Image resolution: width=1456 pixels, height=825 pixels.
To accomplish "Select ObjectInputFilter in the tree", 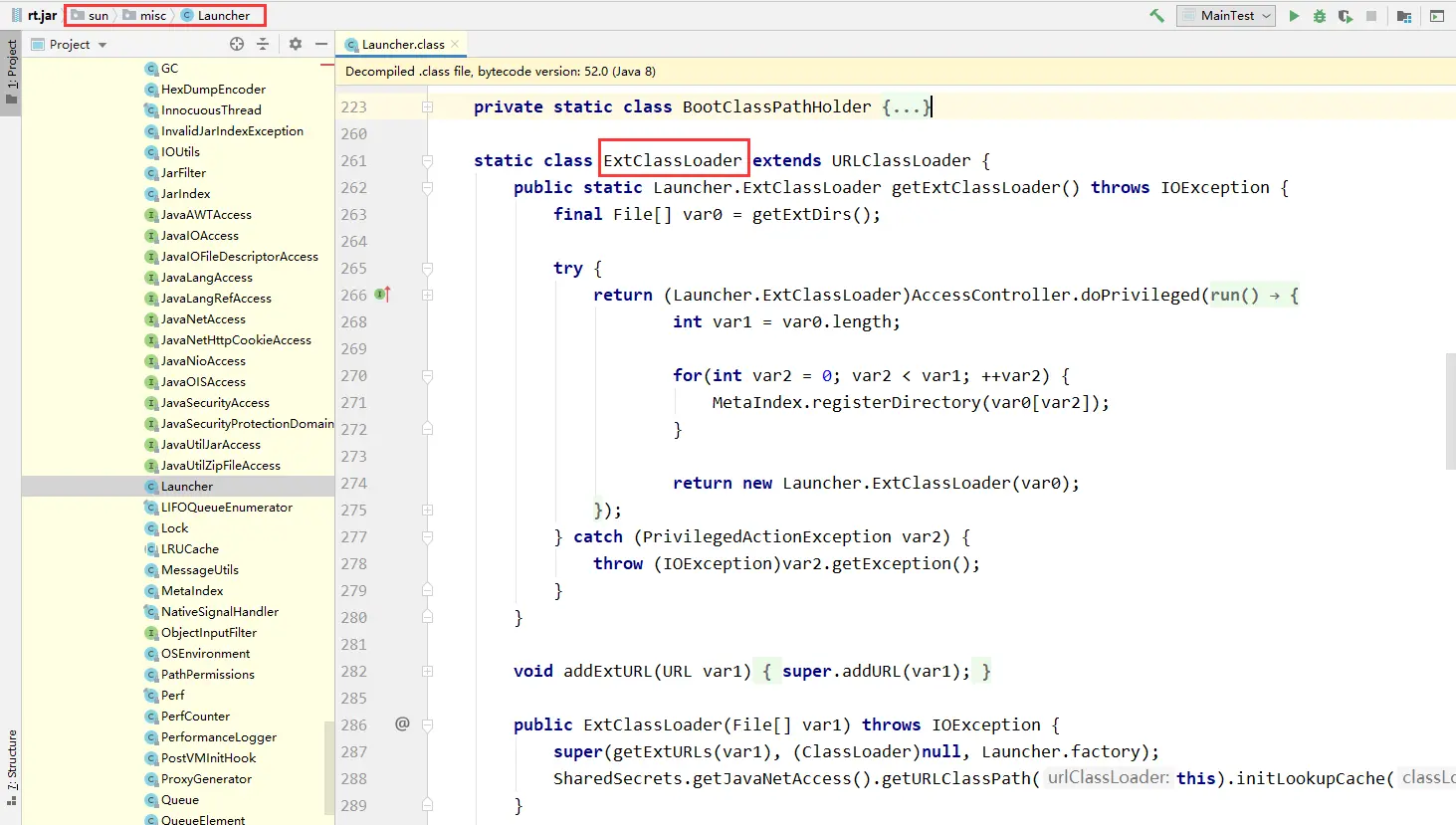I will click(x=209, y=632).
